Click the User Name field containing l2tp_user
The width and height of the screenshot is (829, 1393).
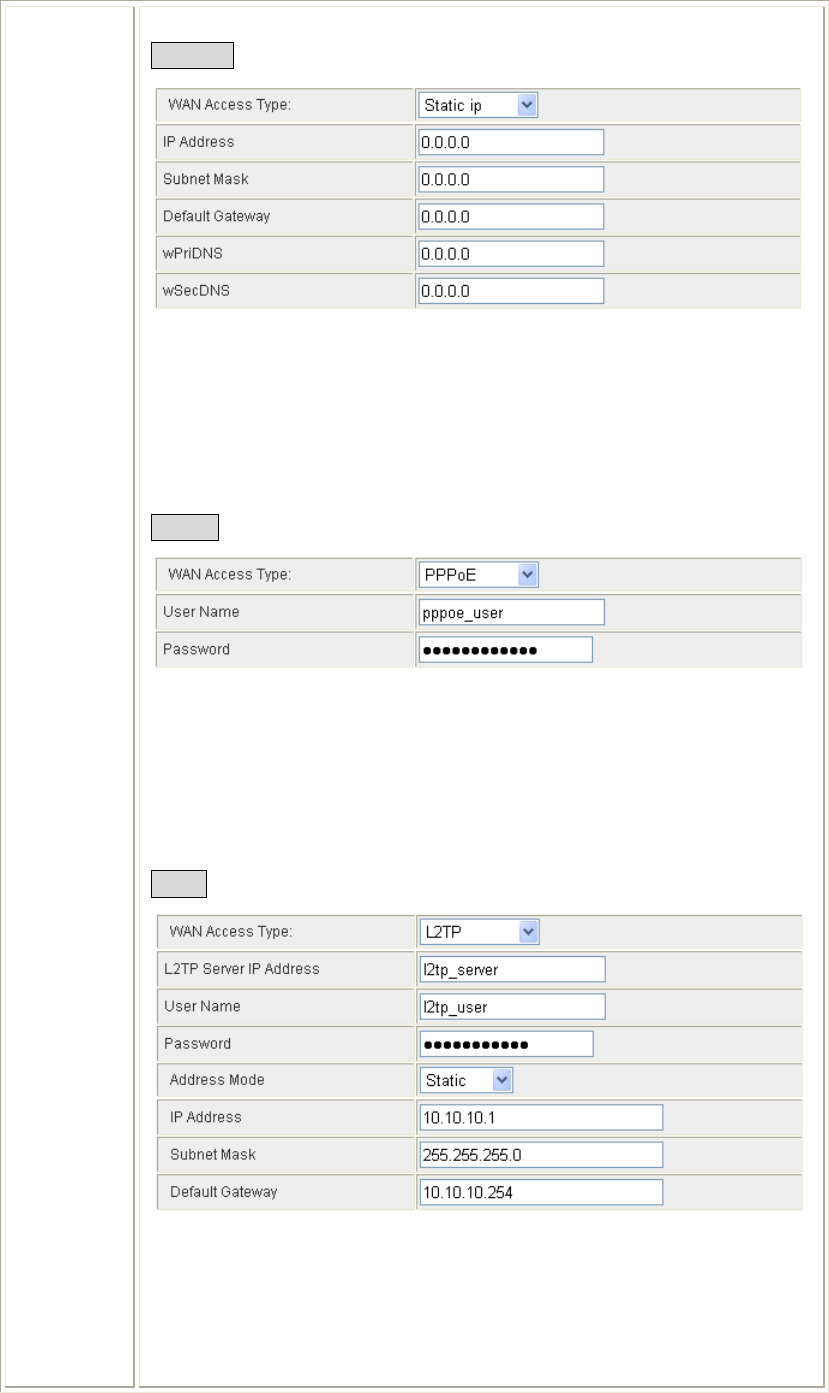511,1006
